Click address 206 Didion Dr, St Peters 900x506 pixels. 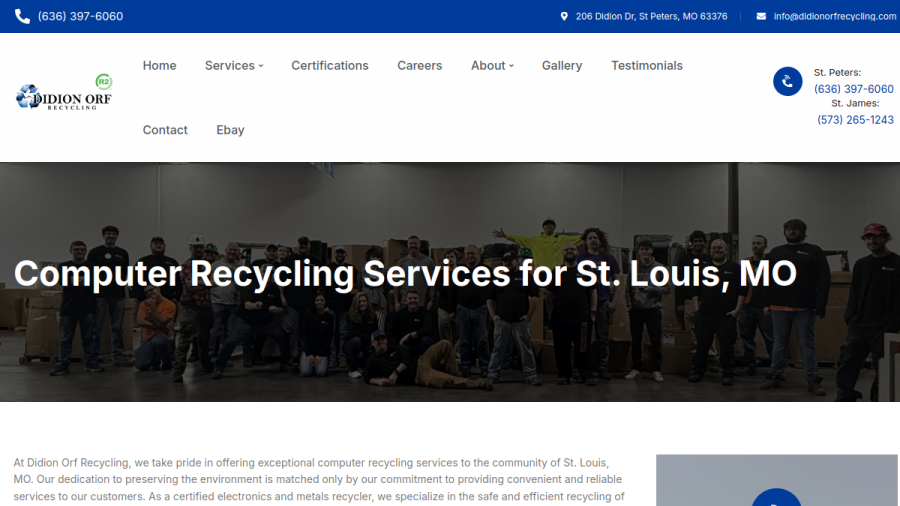651,17
